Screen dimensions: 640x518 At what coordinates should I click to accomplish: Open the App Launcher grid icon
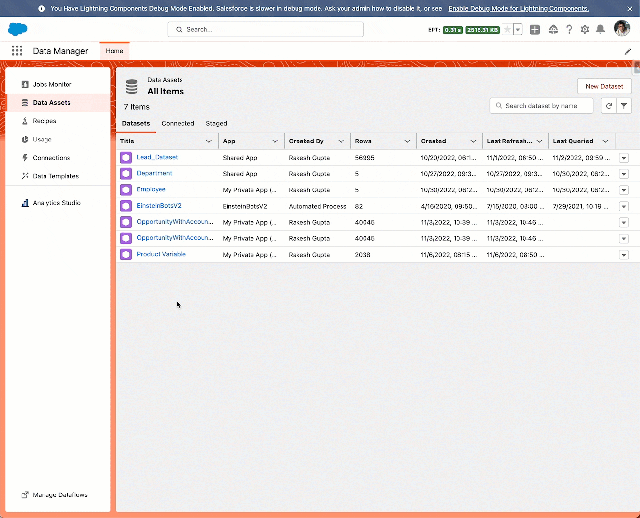[x=17, y=51]
